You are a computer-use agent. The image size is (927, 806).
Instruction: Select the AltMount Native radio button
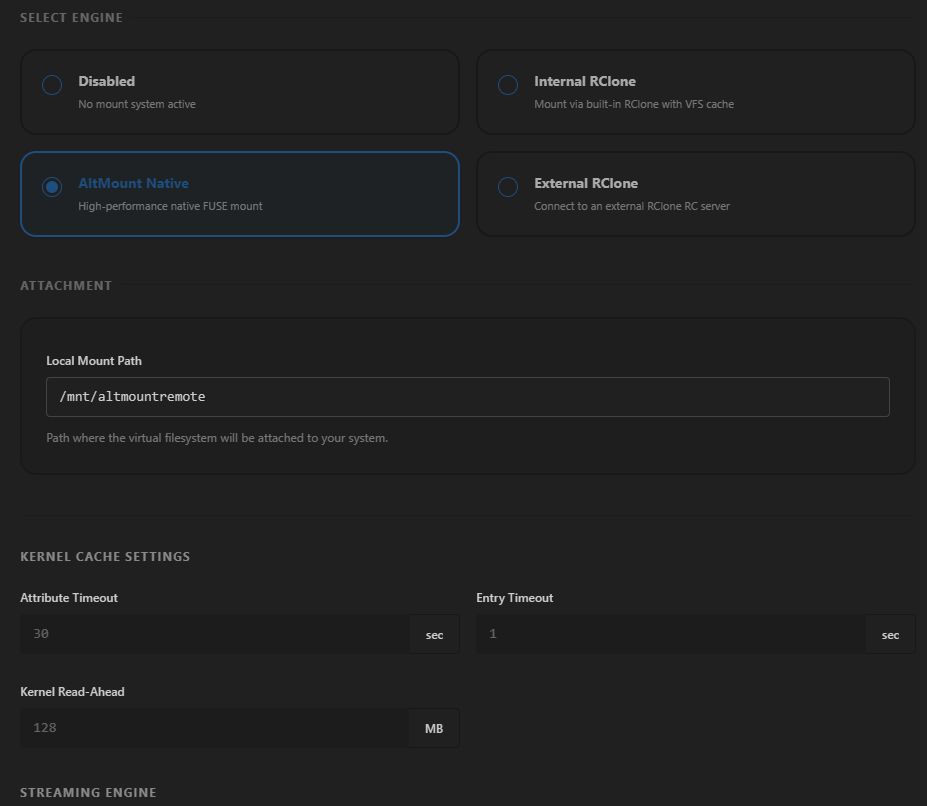52,187
